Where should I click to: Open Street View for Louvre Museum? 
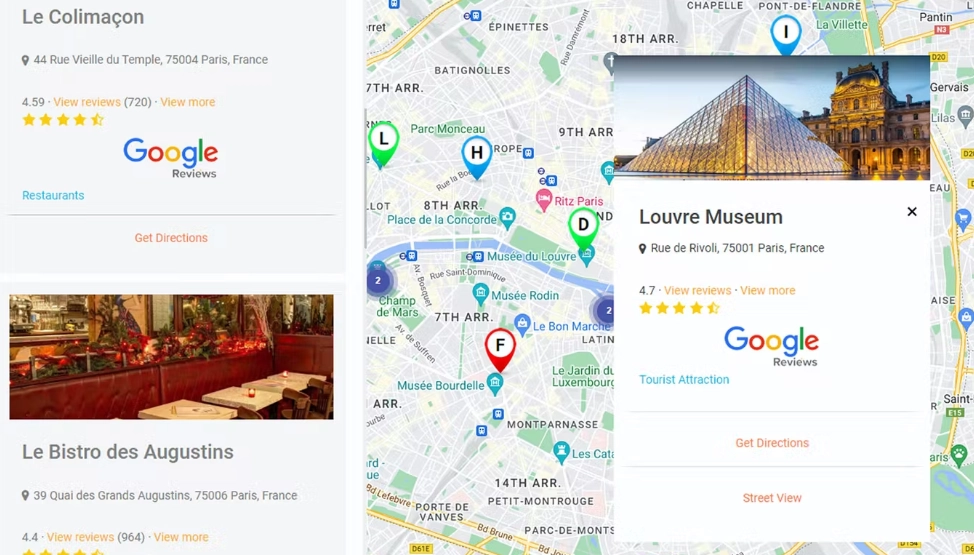pos(771,498)
